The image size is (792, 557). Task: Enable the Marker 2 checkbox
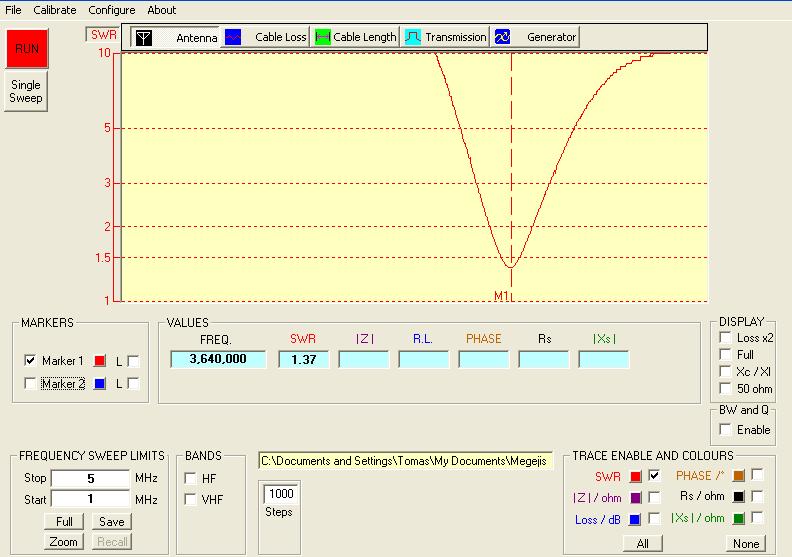click(x=30, y=383)
